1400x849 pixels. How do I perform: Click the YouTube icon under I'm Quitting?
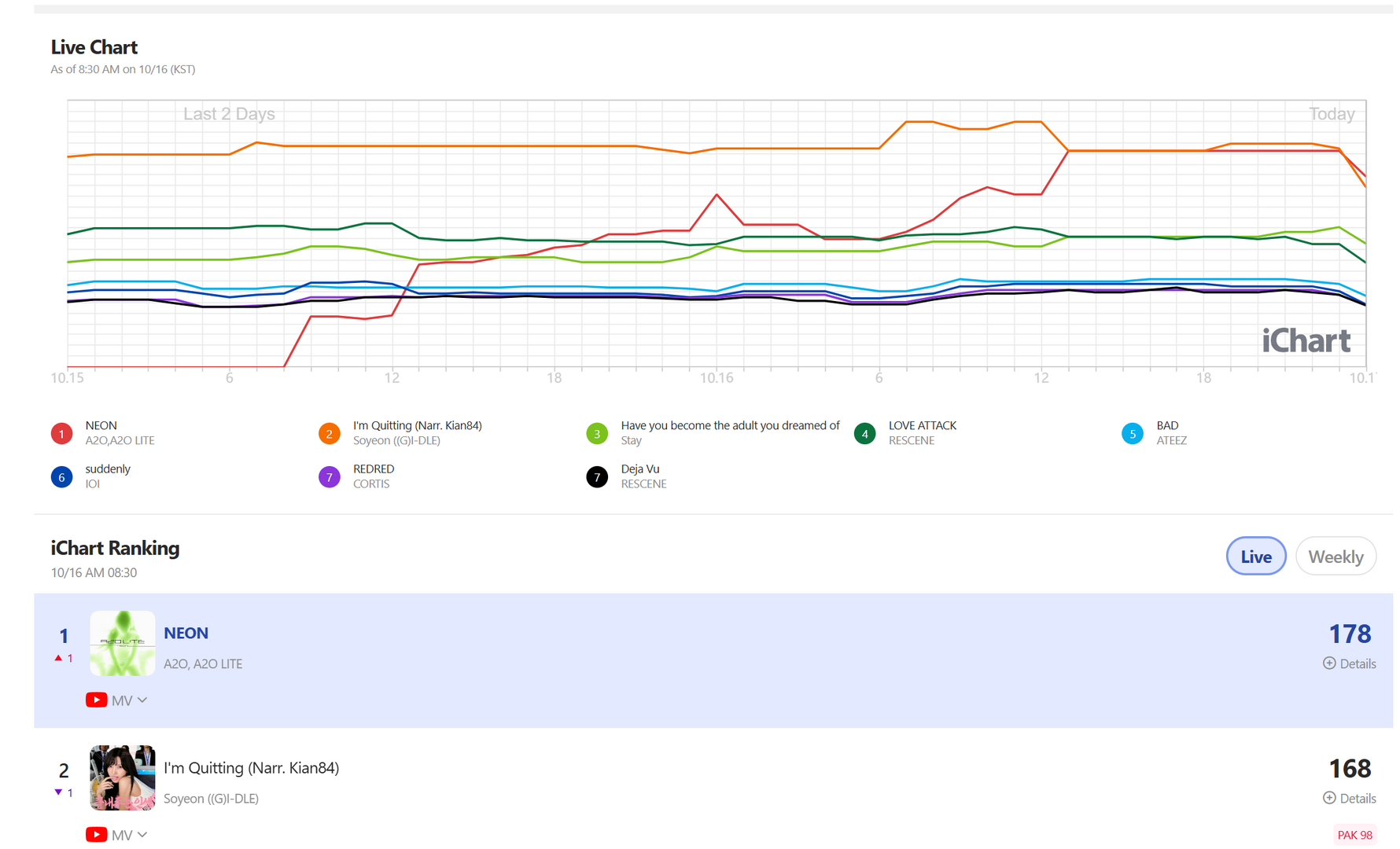coord(97,835)
